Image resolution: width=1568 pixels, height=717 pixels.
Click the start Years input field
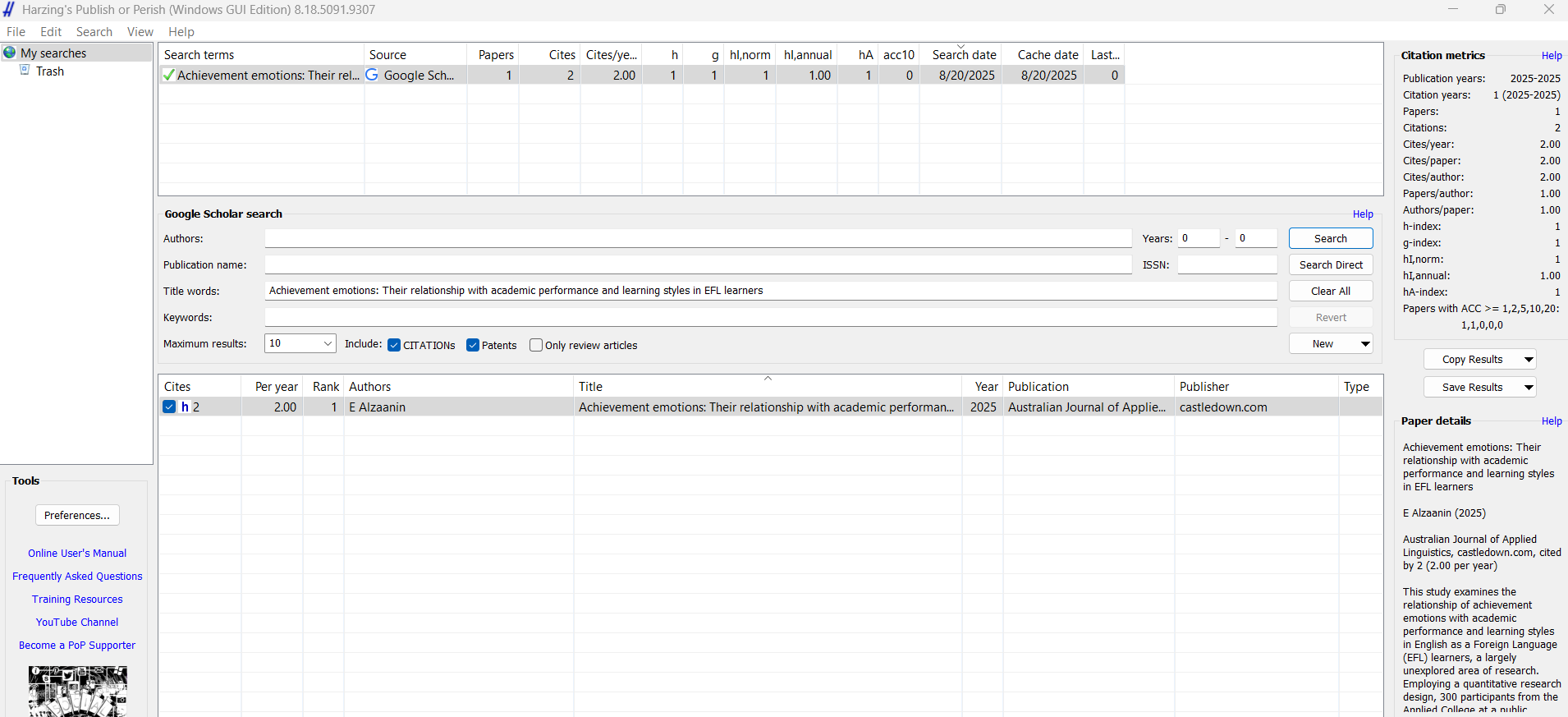[x=1199, y=238]
